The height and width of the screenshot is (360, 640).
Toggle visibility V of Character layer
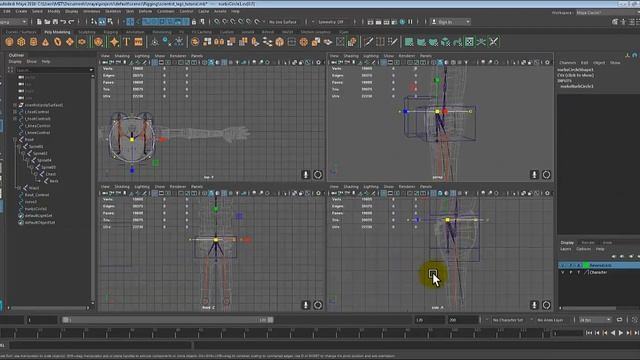563,272
